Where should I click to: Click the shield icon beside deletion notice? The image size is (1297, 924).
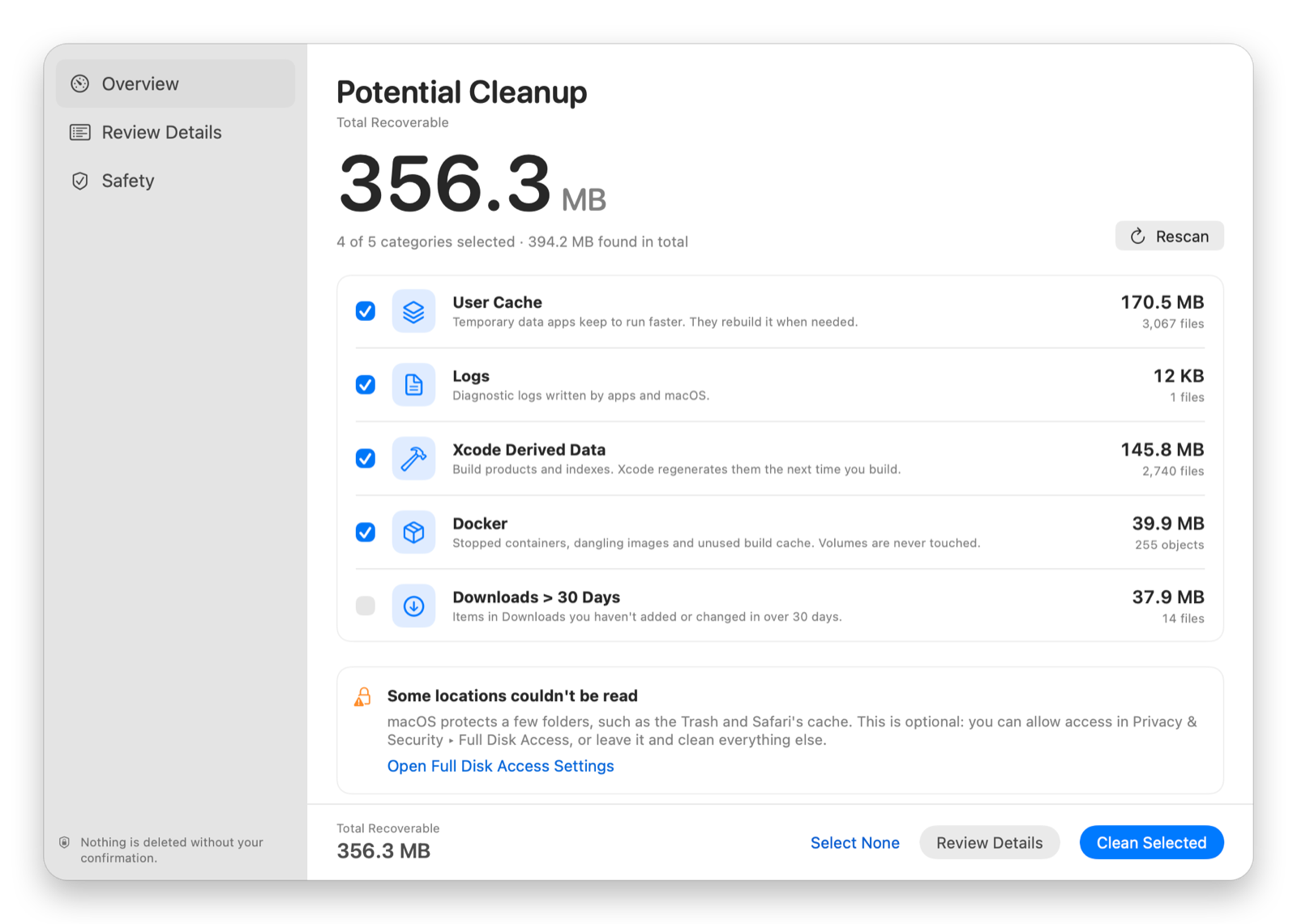64,842
